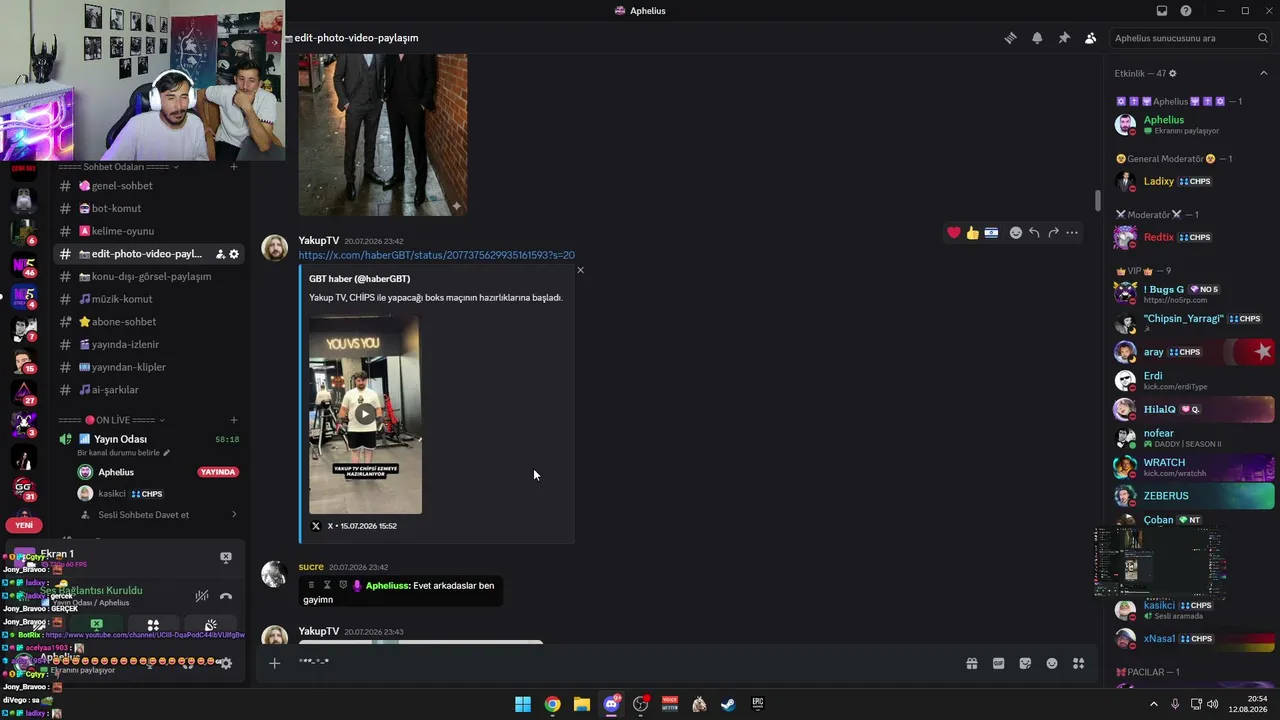Image resolution: width=1280 pixels, height=720 pixels.
Task: Open the sticker picker
Action: tap(1025, 663)
